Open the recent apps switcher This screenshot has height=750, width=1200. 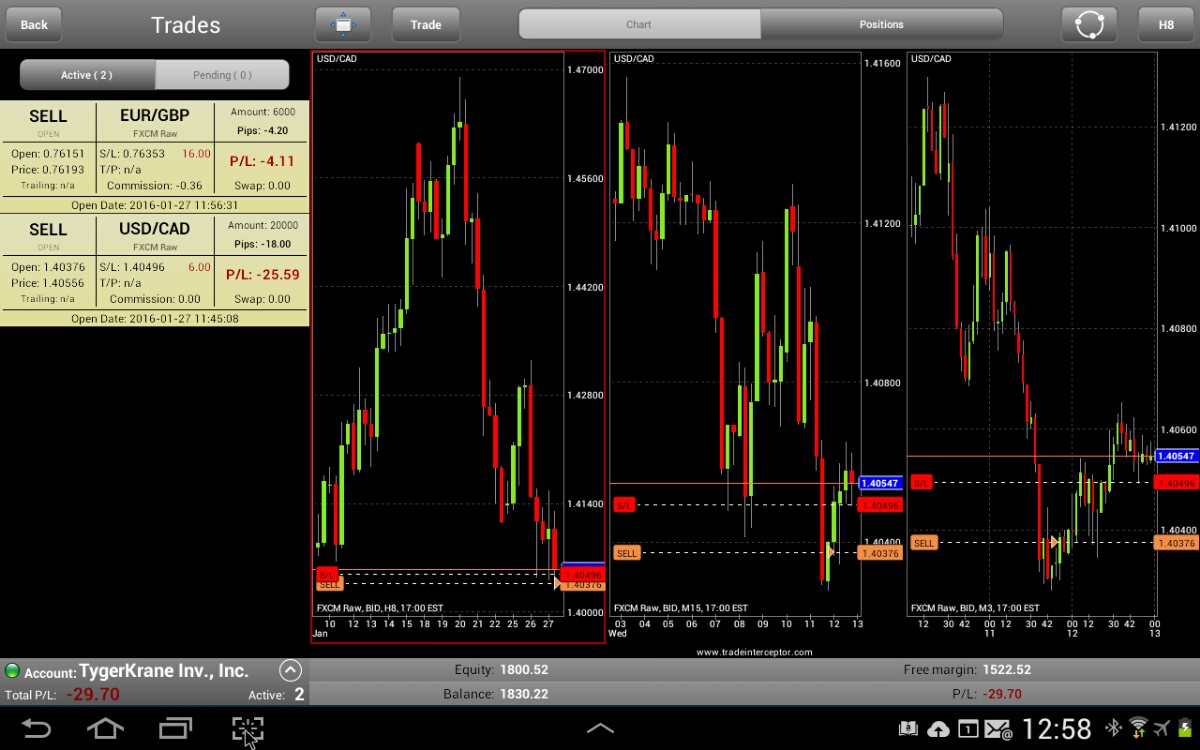tap(176, 729)
